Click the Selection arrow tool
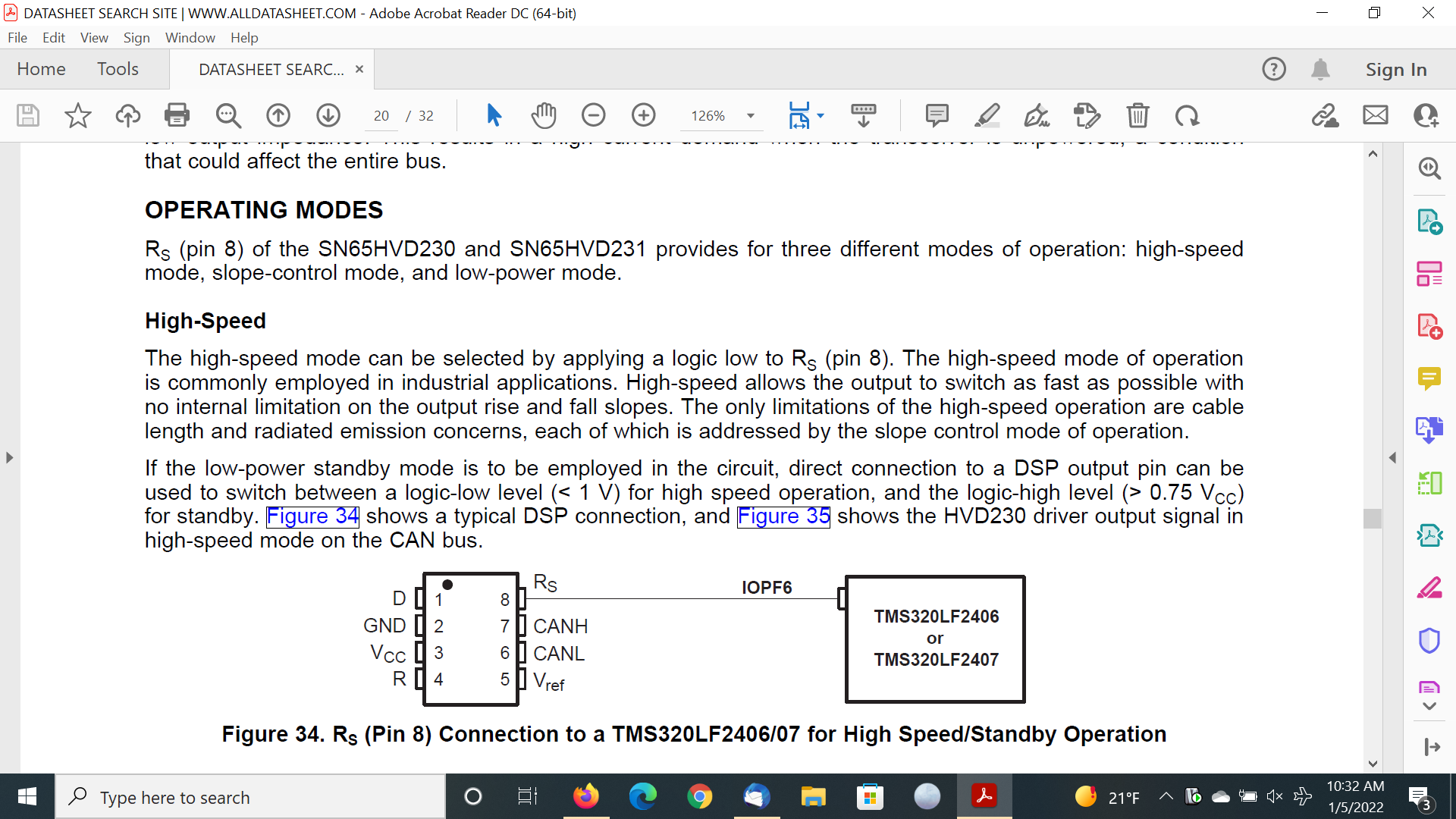The image size is (1456, 819). [494, 115]
